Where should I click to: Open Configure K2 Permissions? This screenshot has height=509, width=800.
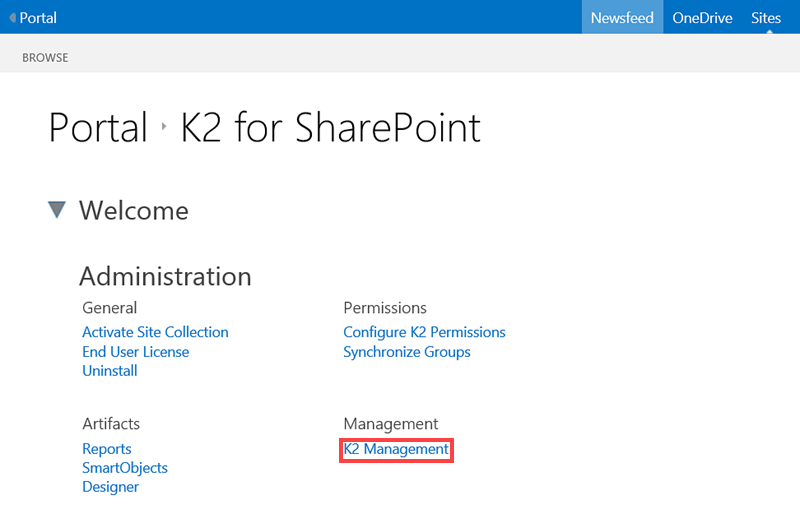click(x=424, y=332)
